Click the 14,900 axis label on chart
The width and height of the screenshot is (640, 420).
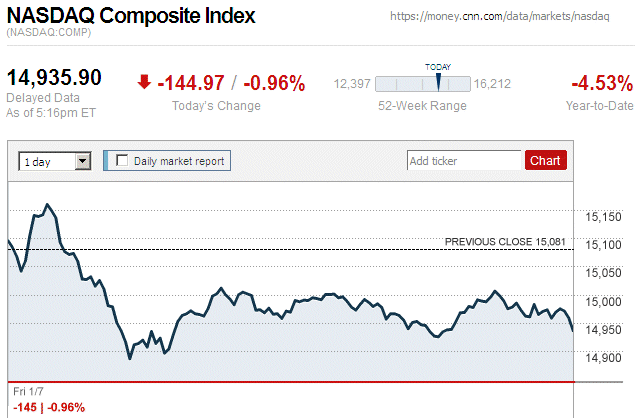pyautogui.click(x=602, y=358)
